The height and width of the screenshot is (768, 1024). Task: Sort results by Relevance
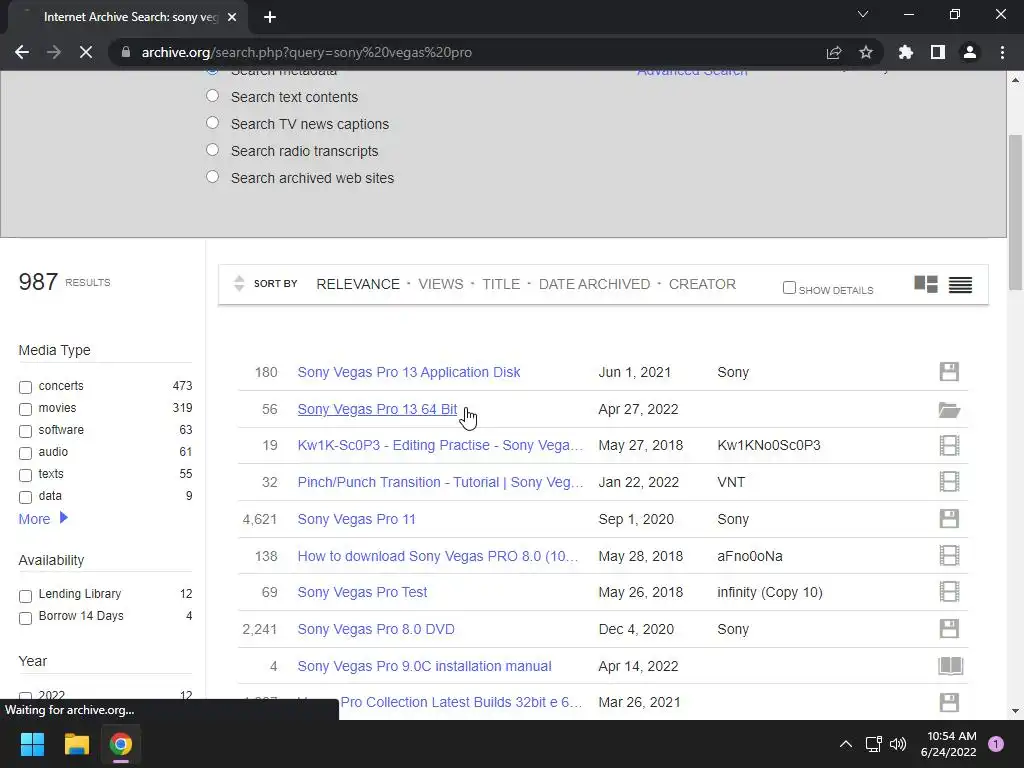[x=358, y=284]
